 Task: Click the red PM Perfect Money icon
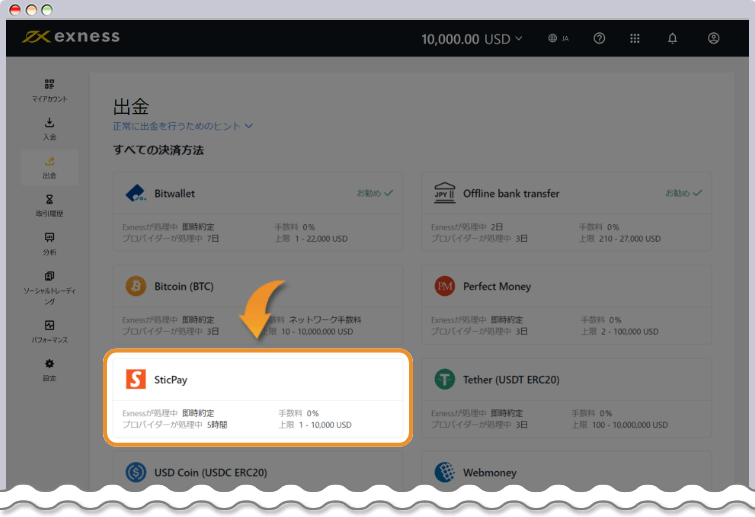point(444,286)
